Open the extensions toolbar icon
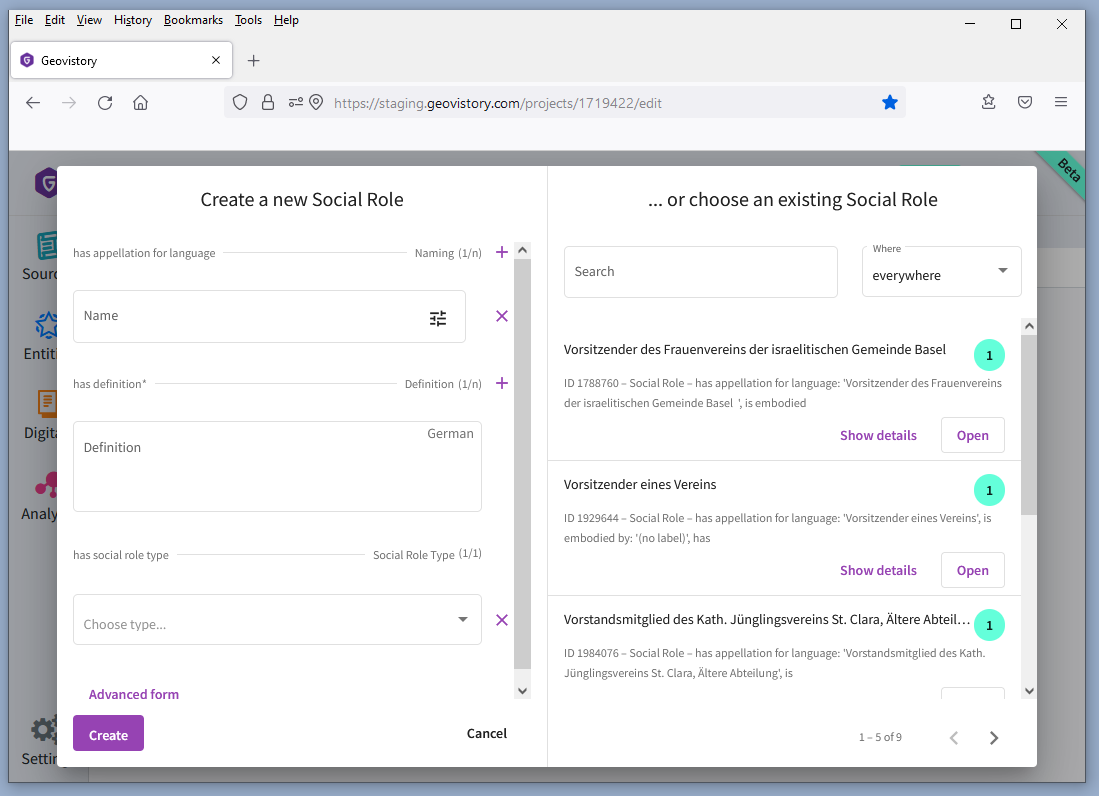 pos(989,102)
